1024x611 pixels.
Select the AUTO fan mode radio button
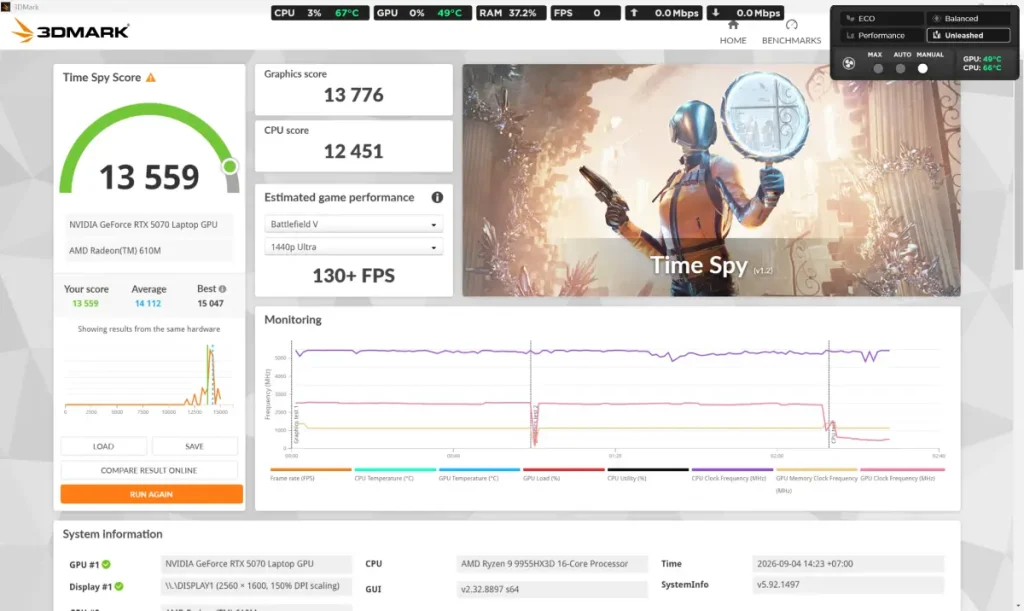point(901,69)
